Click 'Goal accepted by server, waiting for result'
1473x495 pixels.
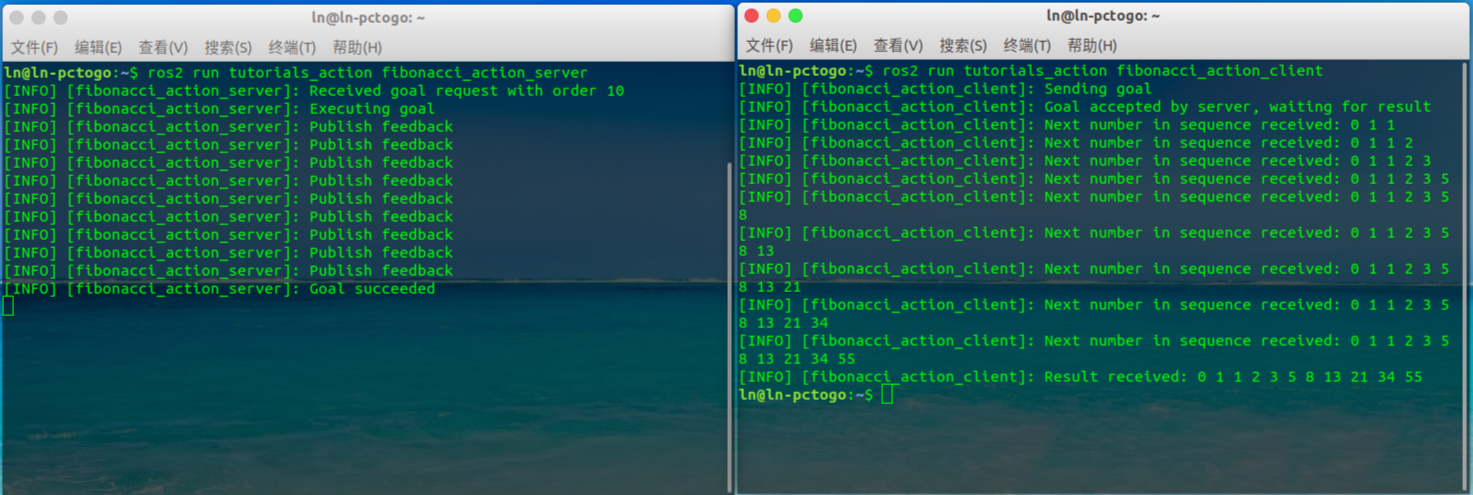point(1085,107)
